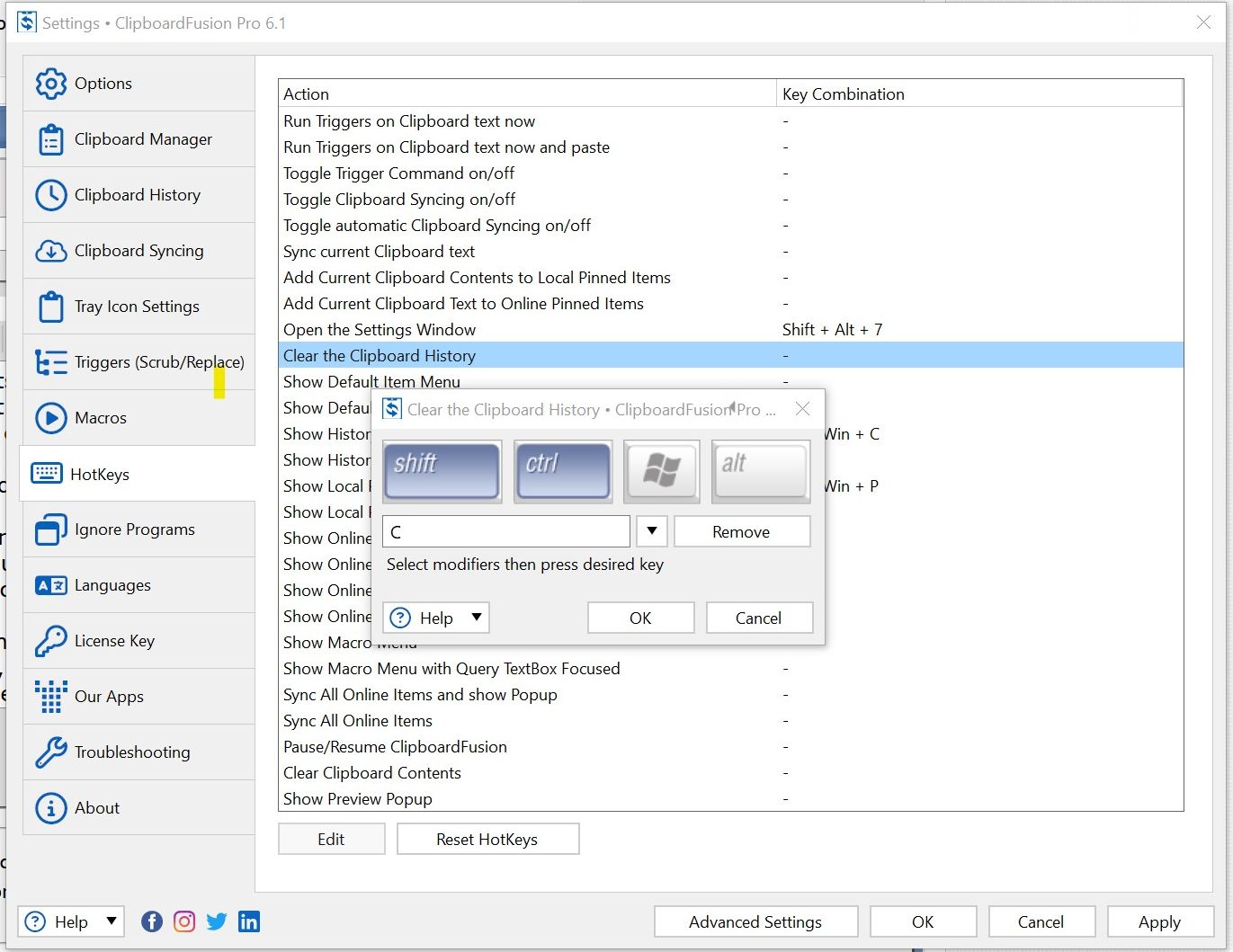Viewport: 1233px width, 952px height.
Task: Sort hotkeys by the Action column header
Action: tap(528, 93)
